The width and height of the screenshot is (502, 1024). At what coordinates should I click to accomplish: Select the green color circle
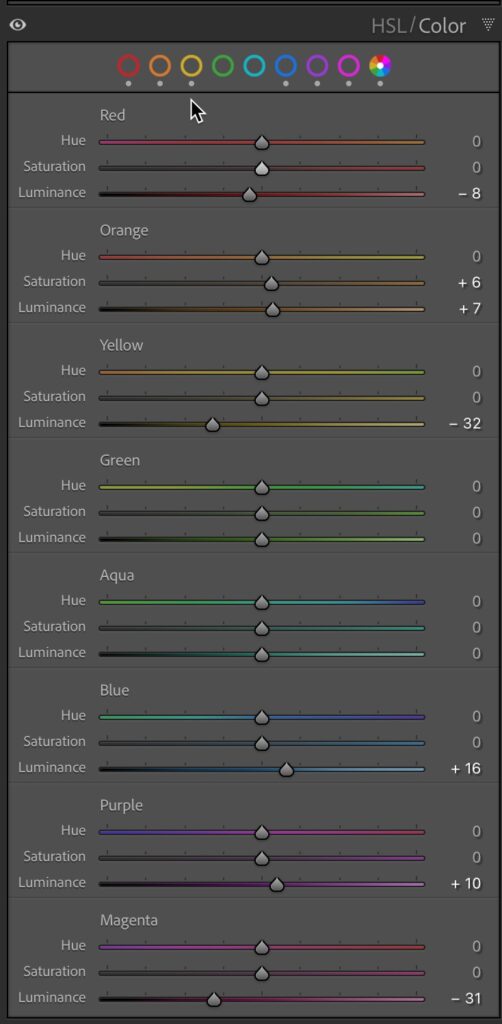[x=223, y=66]
